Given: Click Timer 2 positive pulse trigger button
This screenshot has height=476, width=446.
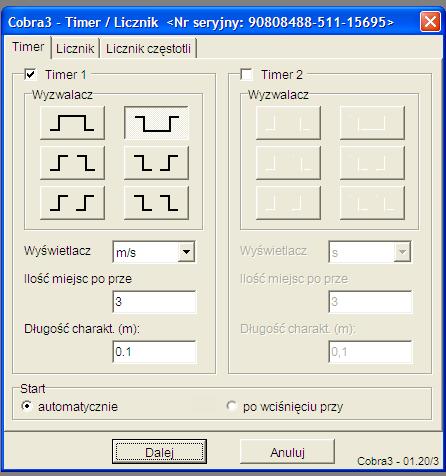Looking at the screenshot, I should pos(288,123).
